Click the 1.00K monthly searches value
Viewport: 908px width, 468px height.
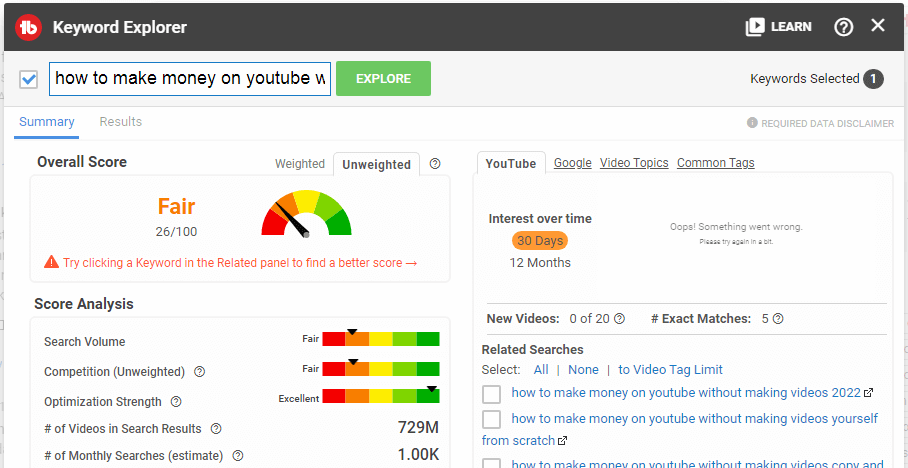[418, 455]
